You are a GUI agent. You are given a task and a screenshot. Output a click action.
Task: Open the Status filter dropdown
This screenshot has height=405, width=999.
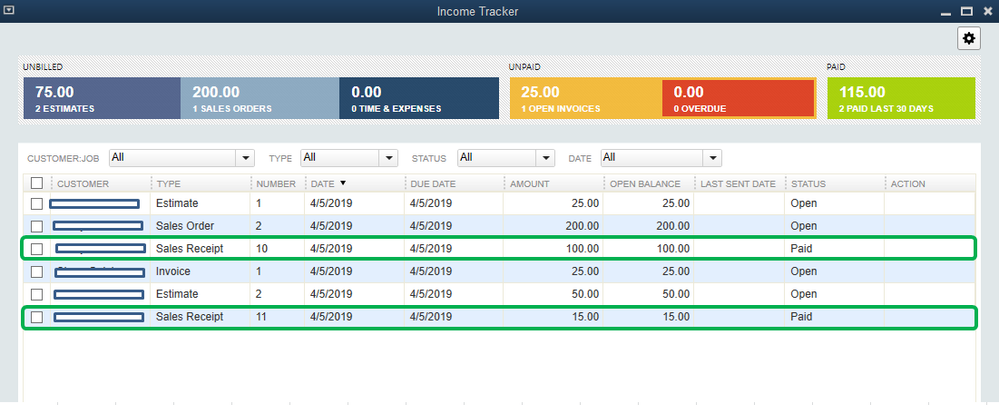545,158
